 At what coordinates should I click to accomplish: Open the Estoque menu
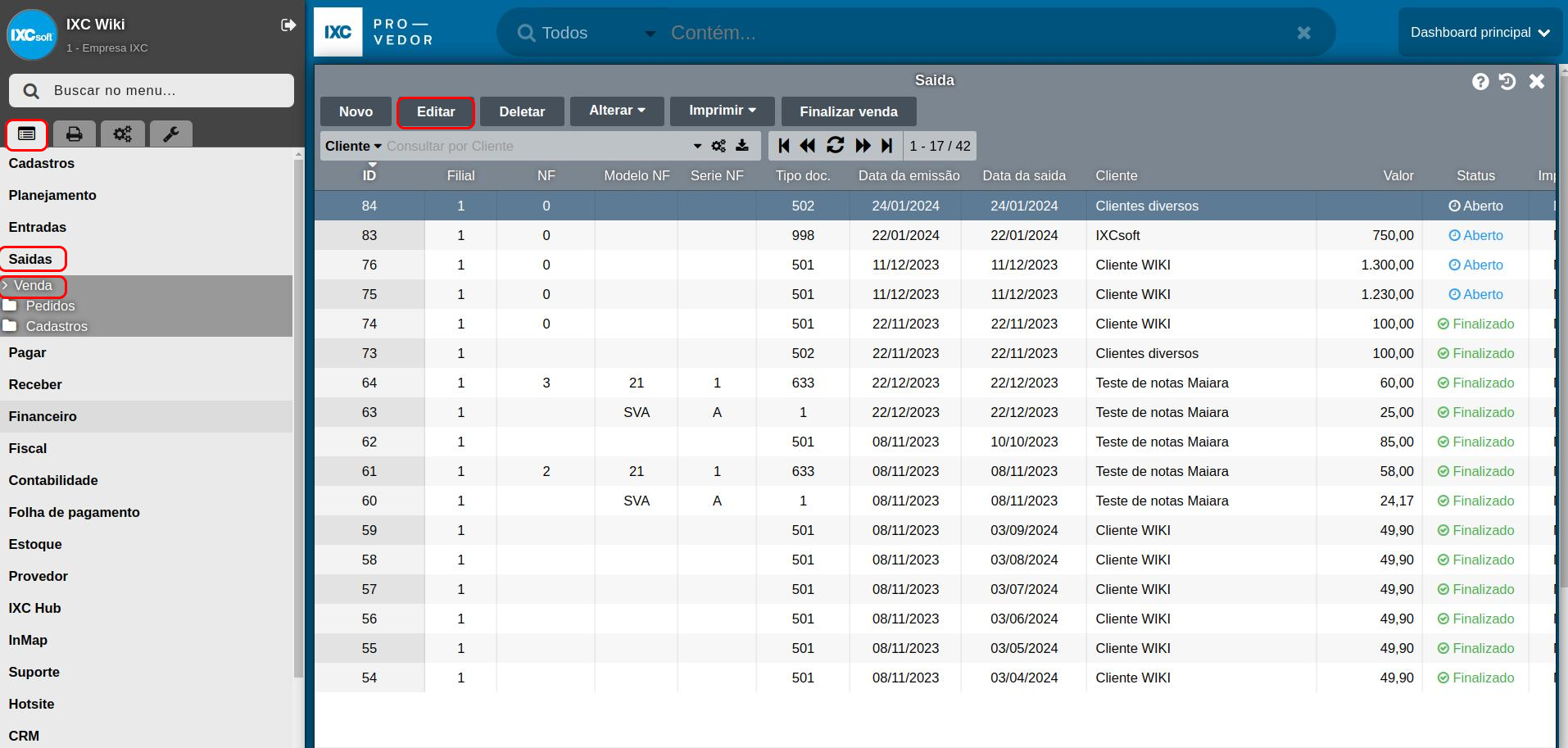click(x=35, y=544)
